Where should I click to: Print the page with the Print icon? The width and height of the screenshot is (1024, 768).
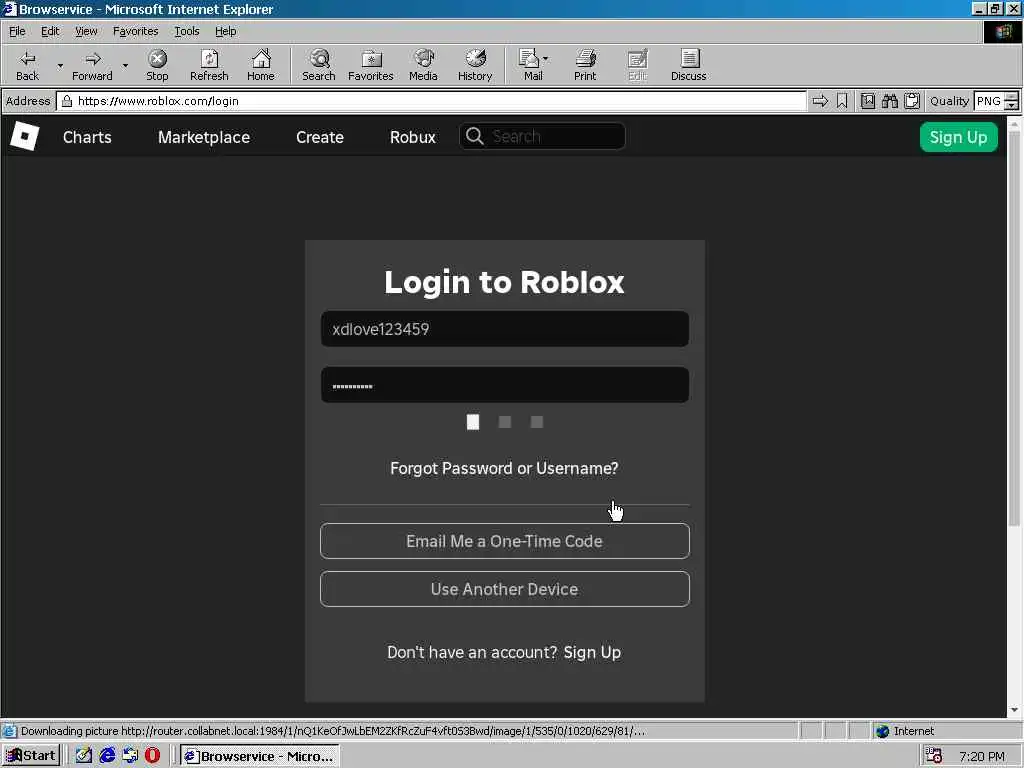(585, 65)
